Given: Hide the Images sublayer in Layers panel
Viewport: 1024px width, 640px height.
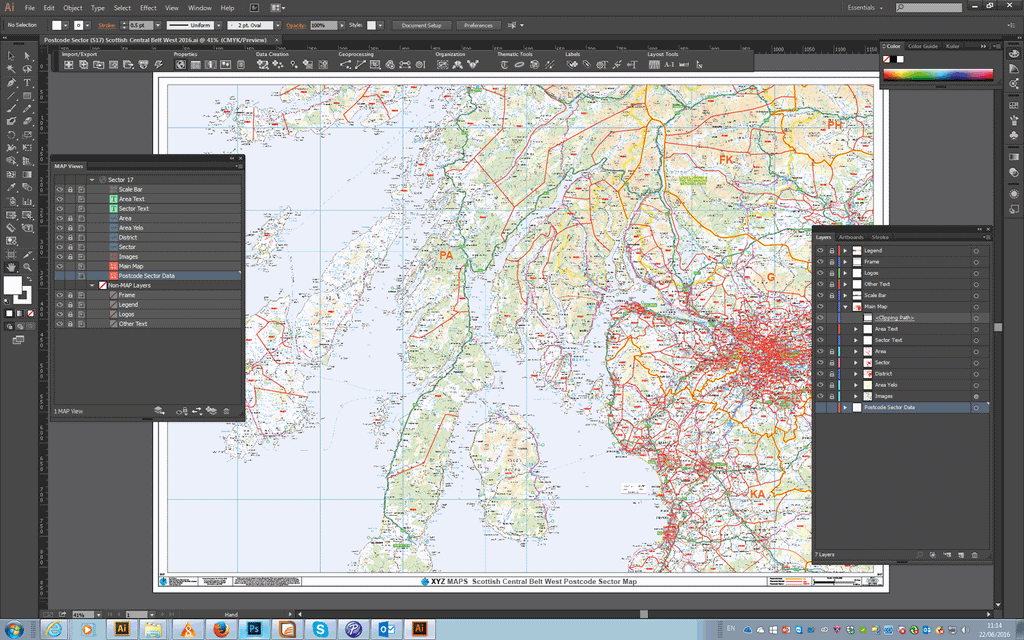Looking at the screenshot, I should (820, 396).
